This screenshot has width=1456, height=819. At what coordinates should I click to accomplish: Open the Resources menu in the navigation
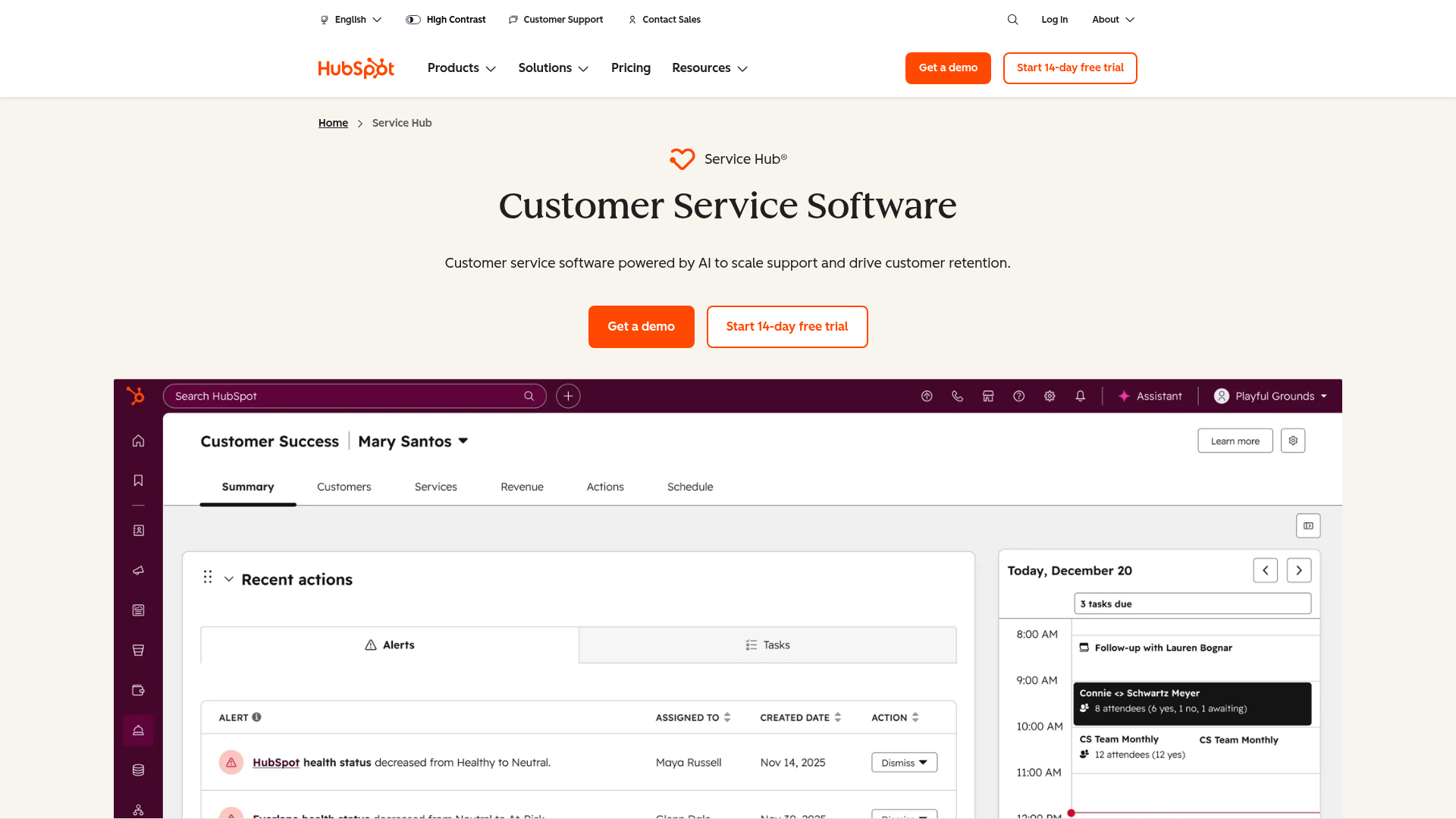709,68
